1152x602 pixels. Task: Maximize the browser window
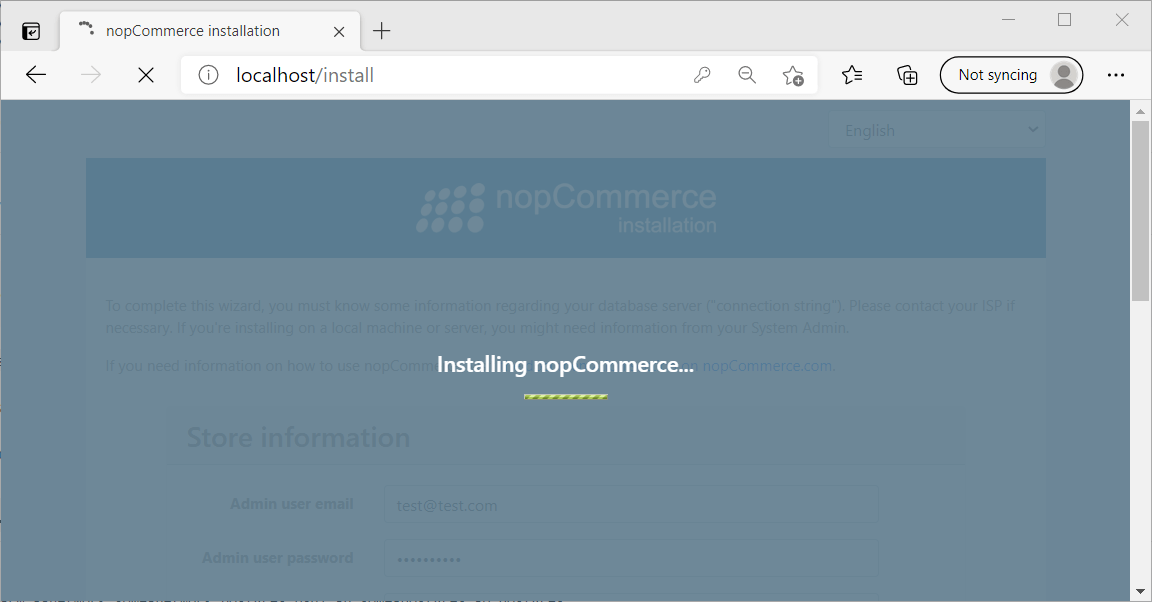[1065, 20]
